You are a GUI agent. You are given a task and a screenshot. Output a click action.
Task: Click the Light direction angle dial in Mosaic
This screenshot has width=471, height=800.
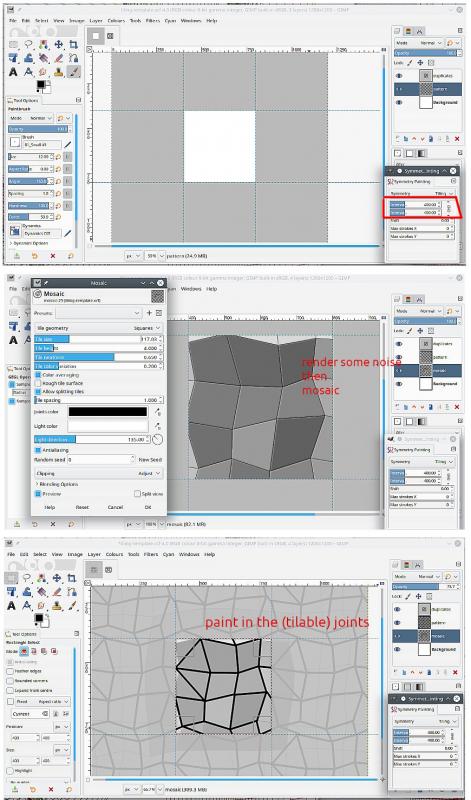[x=158, y=439]
